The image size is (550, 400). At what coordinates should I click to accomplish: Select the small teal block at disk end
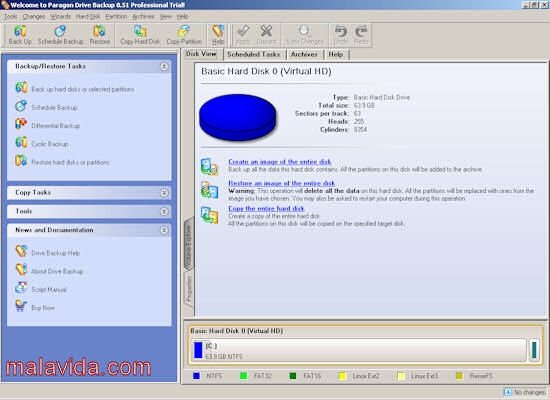click(534, 350)
